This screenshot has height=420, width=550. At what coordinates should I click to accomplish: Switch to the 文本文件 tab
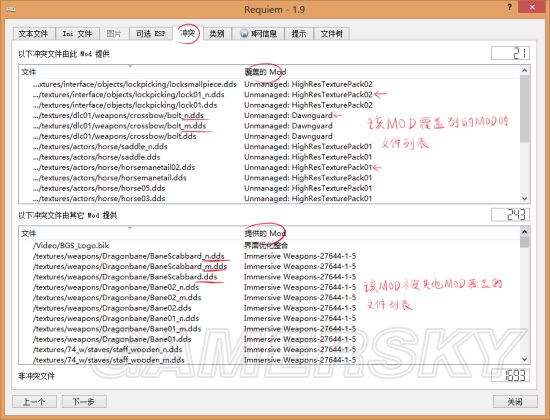pos(34,34)
